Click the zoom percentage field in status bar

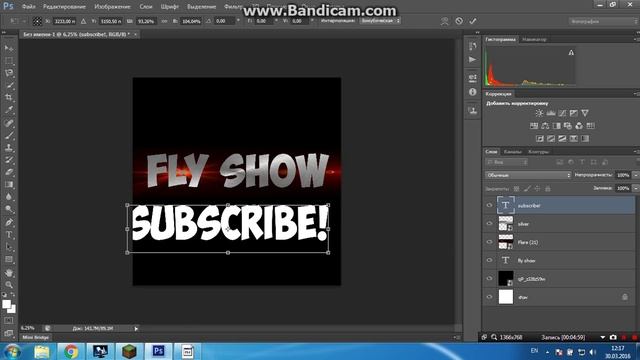coord(28,328)
